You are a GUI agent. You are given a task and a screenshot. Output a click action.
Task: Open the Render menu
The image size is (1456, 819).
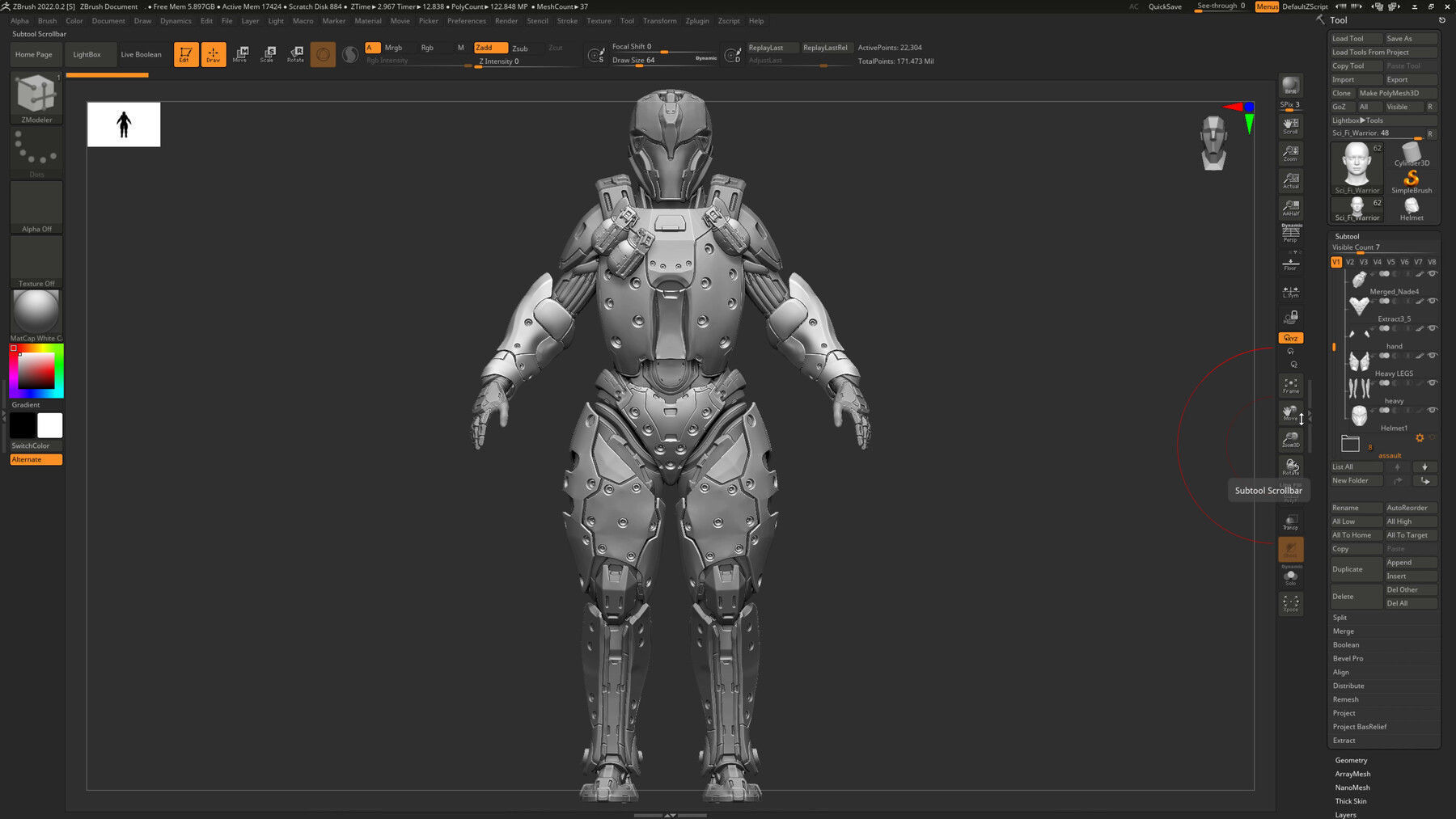tap(506, 21)
